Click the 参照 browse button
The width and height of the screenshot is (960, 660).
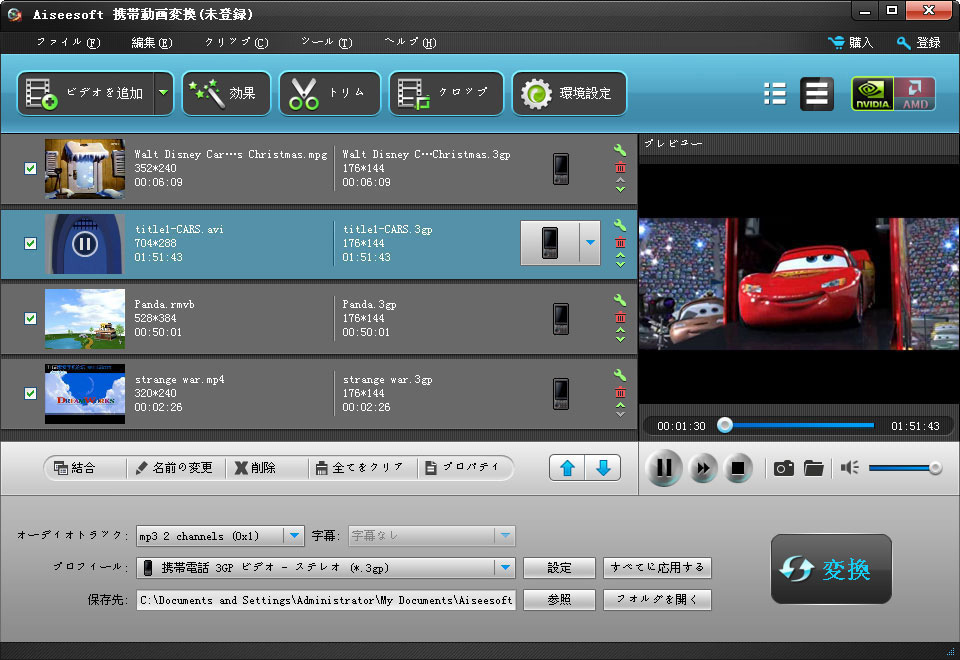pyautogui.click(x=559, y=600)
